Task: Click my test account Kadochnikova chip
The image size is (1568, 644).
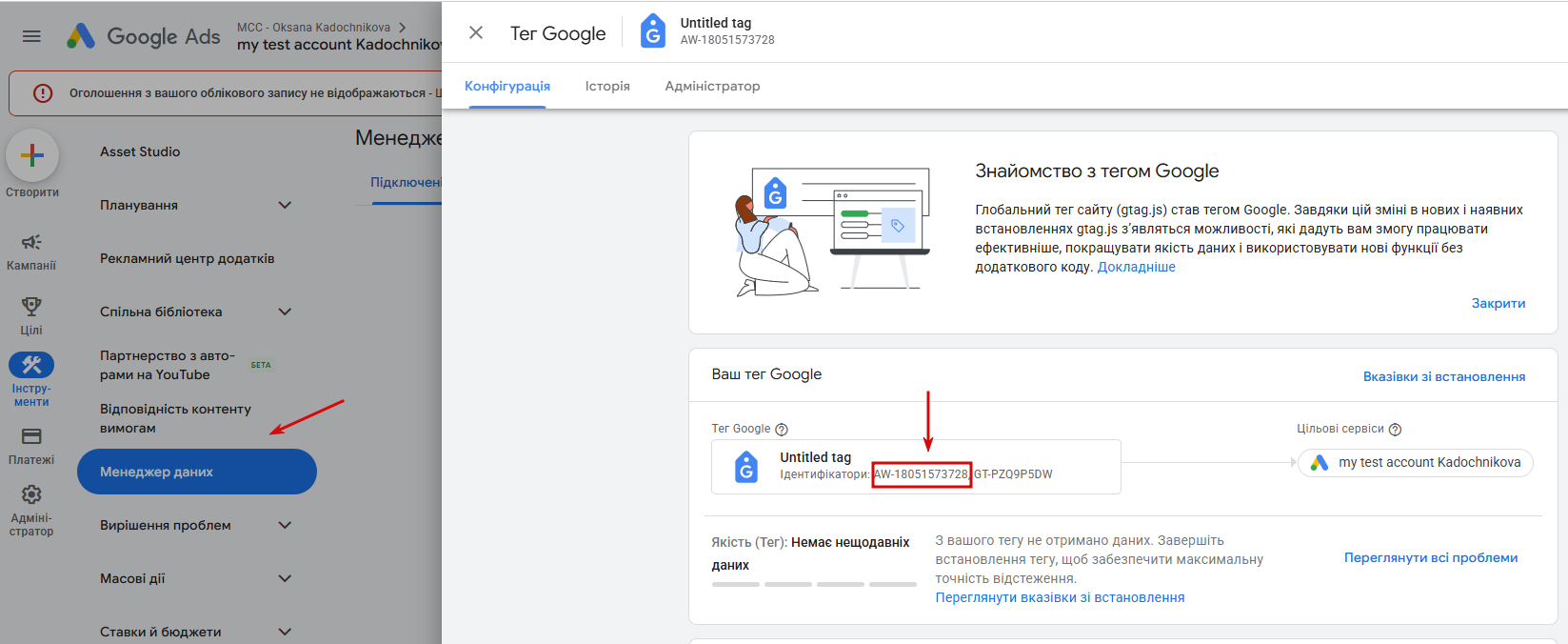Action: point(1416,463)
